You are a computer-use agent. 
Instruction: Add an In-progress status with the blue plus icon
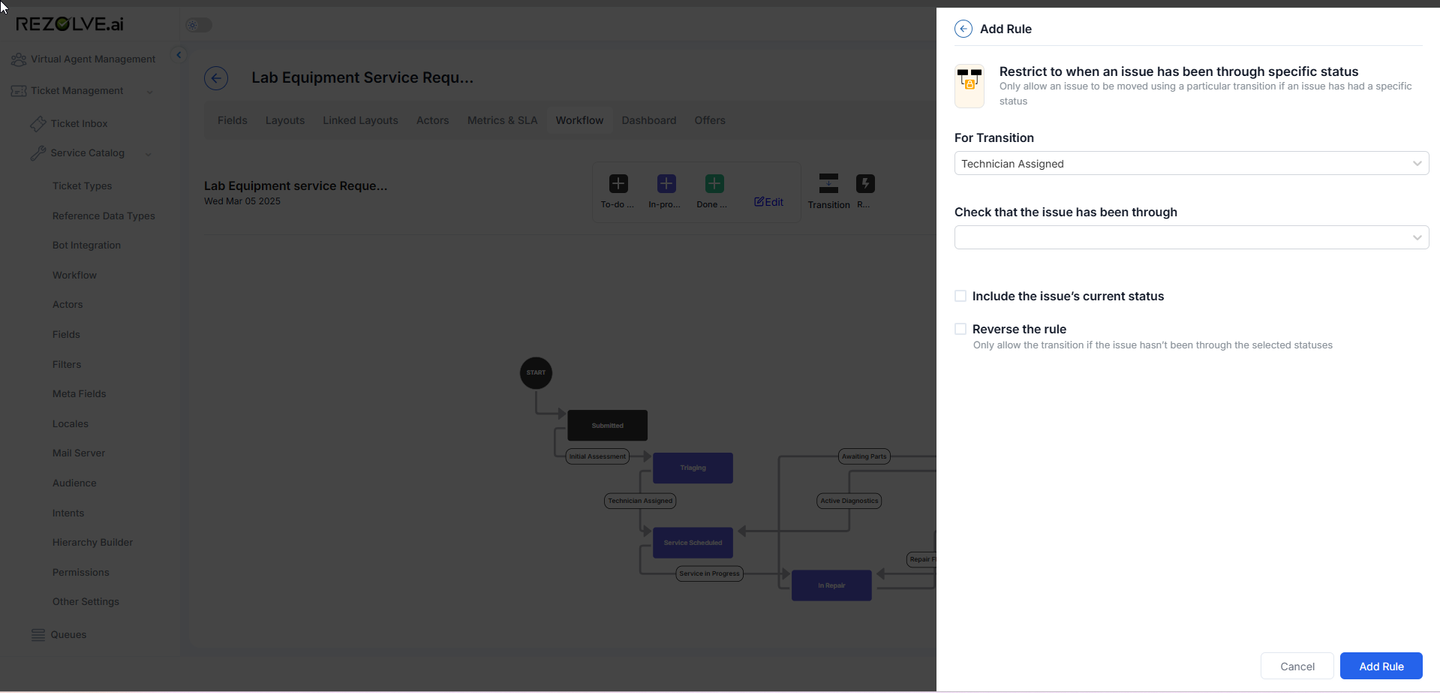point(666,184)
